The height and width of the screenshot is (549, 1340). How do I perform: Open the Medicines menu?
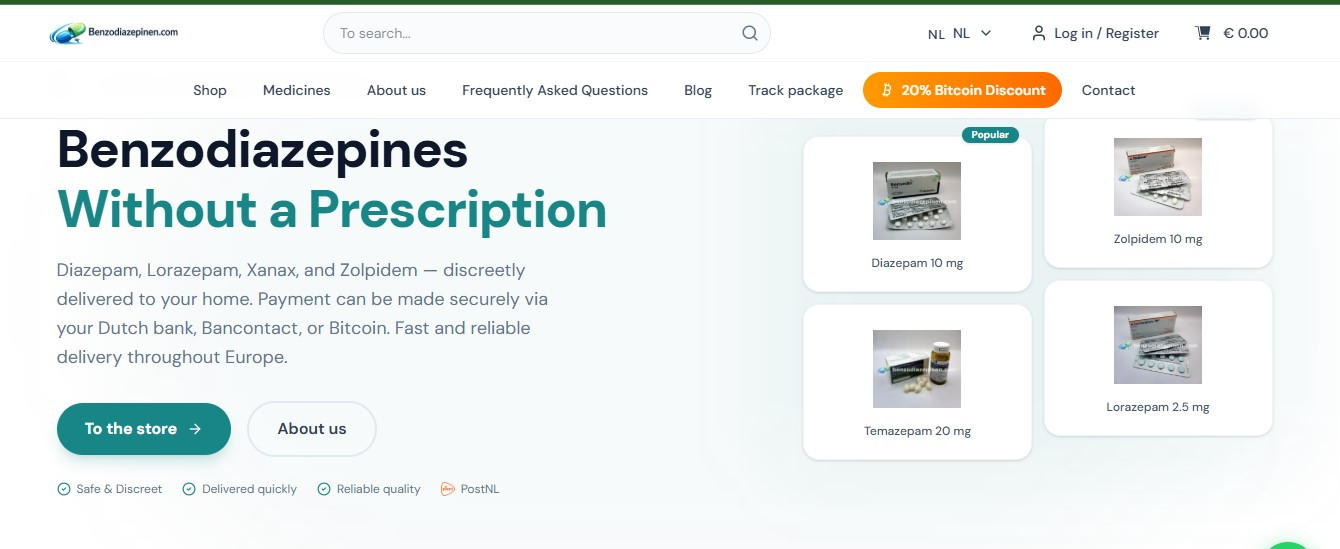coord(297,90)
